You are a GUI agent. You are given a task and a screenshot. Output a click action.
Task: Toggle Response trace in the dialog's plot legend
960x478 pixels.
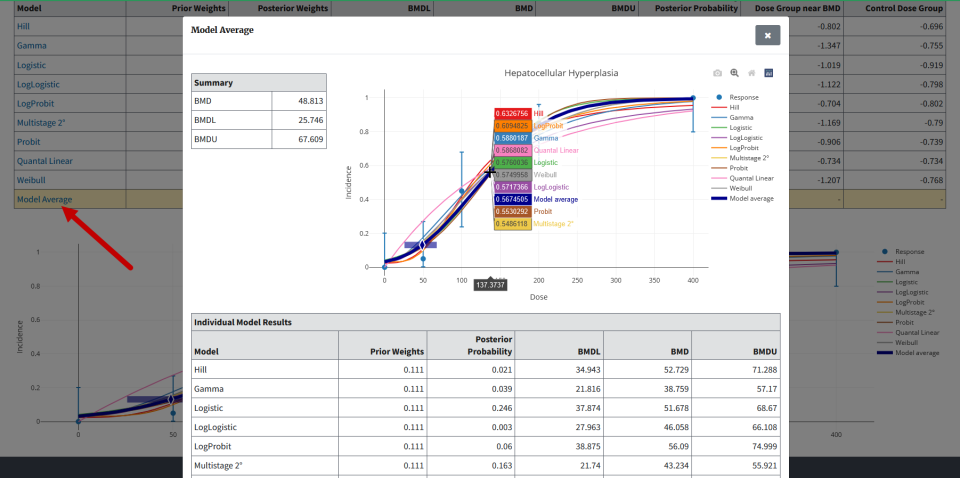743,97
